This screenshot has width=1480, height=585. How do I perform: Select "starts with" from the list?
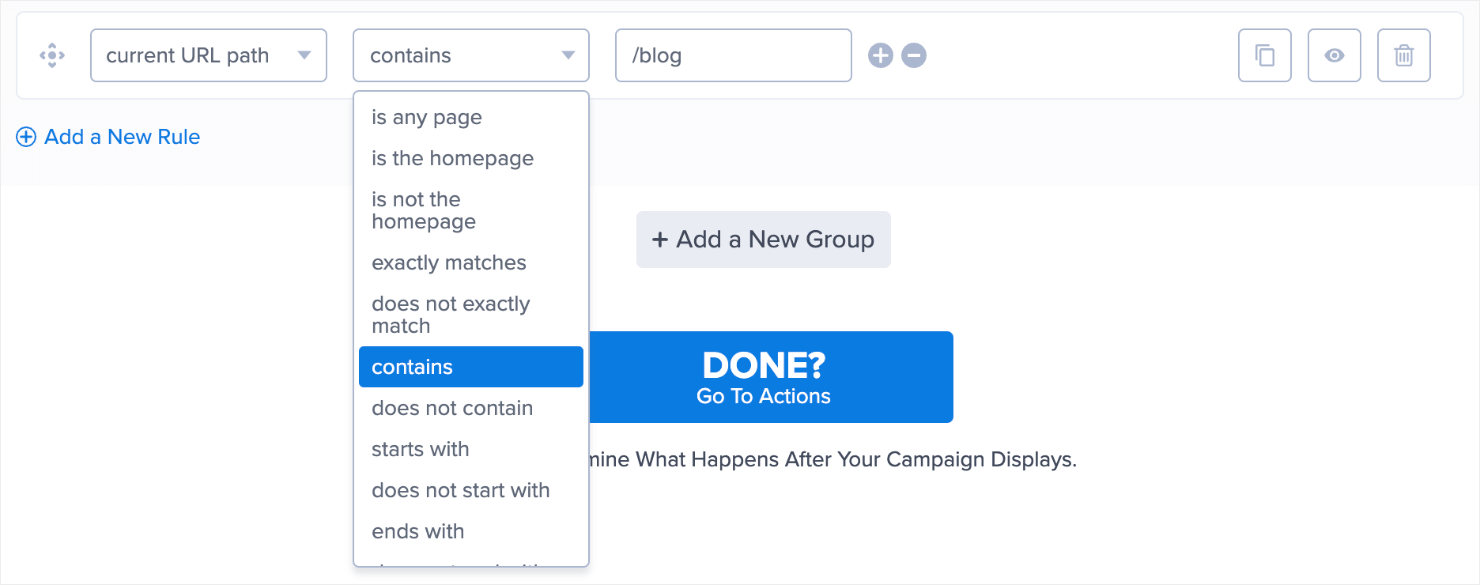click(420, 449)
